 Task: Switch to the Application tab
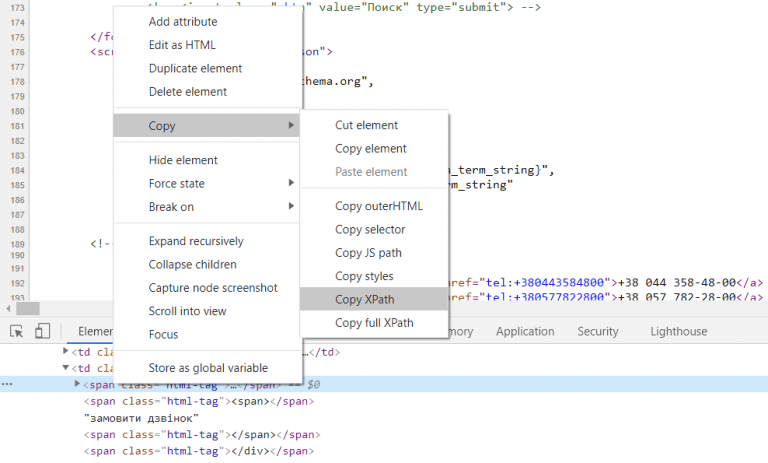[525, 331]
